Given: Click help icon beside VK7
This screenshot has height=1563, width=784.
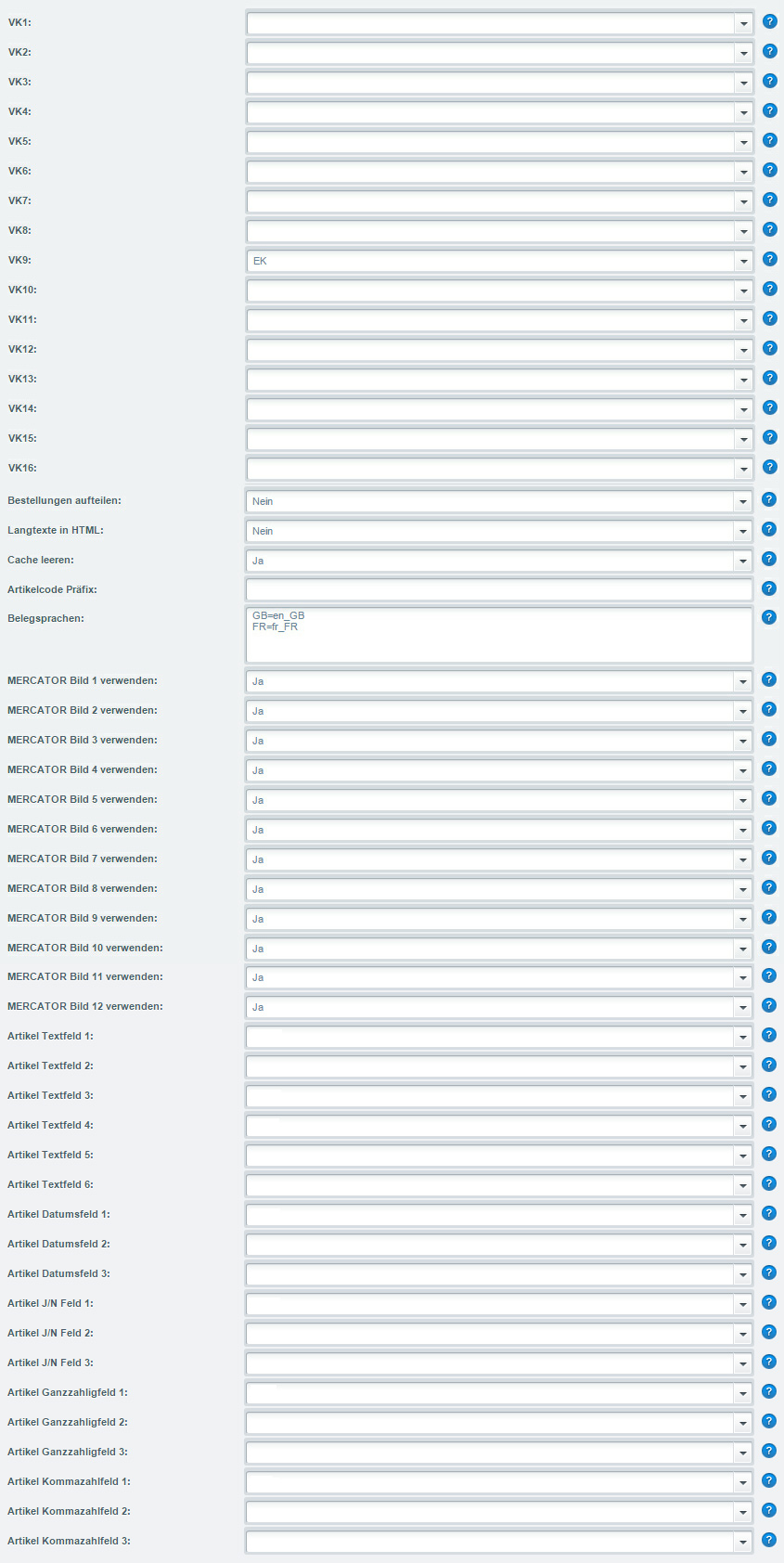Looking at the screenshot, I should pyautogui.click(x=769, y=200).
